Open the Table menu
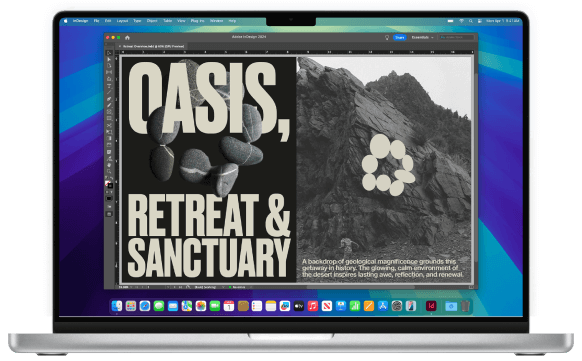582x361 pixels. (x=168, y=21)
